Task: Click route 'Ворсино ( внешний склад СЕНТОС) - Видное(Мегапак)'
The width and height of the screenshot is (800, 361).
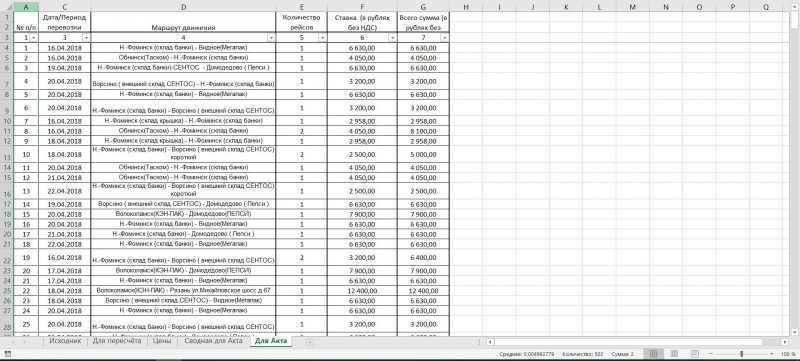Action: [183, 300]
